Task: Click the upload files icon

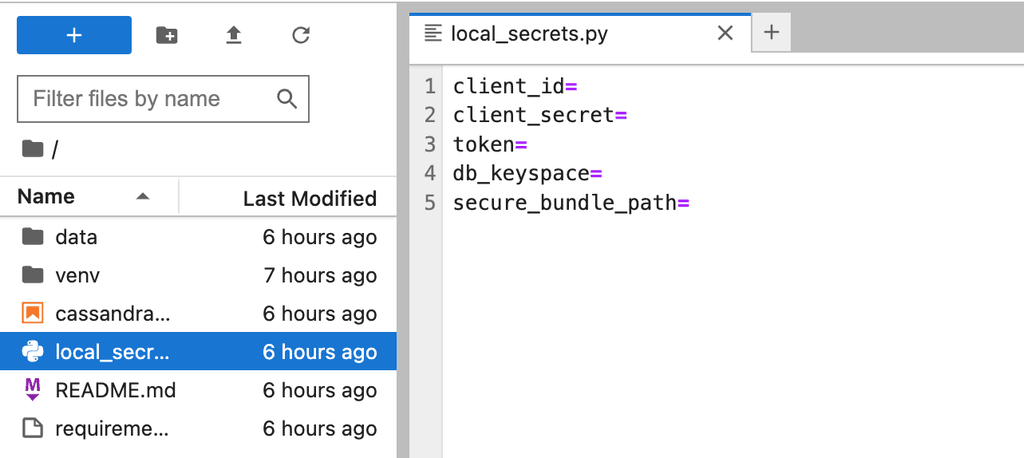Action: 233,35
